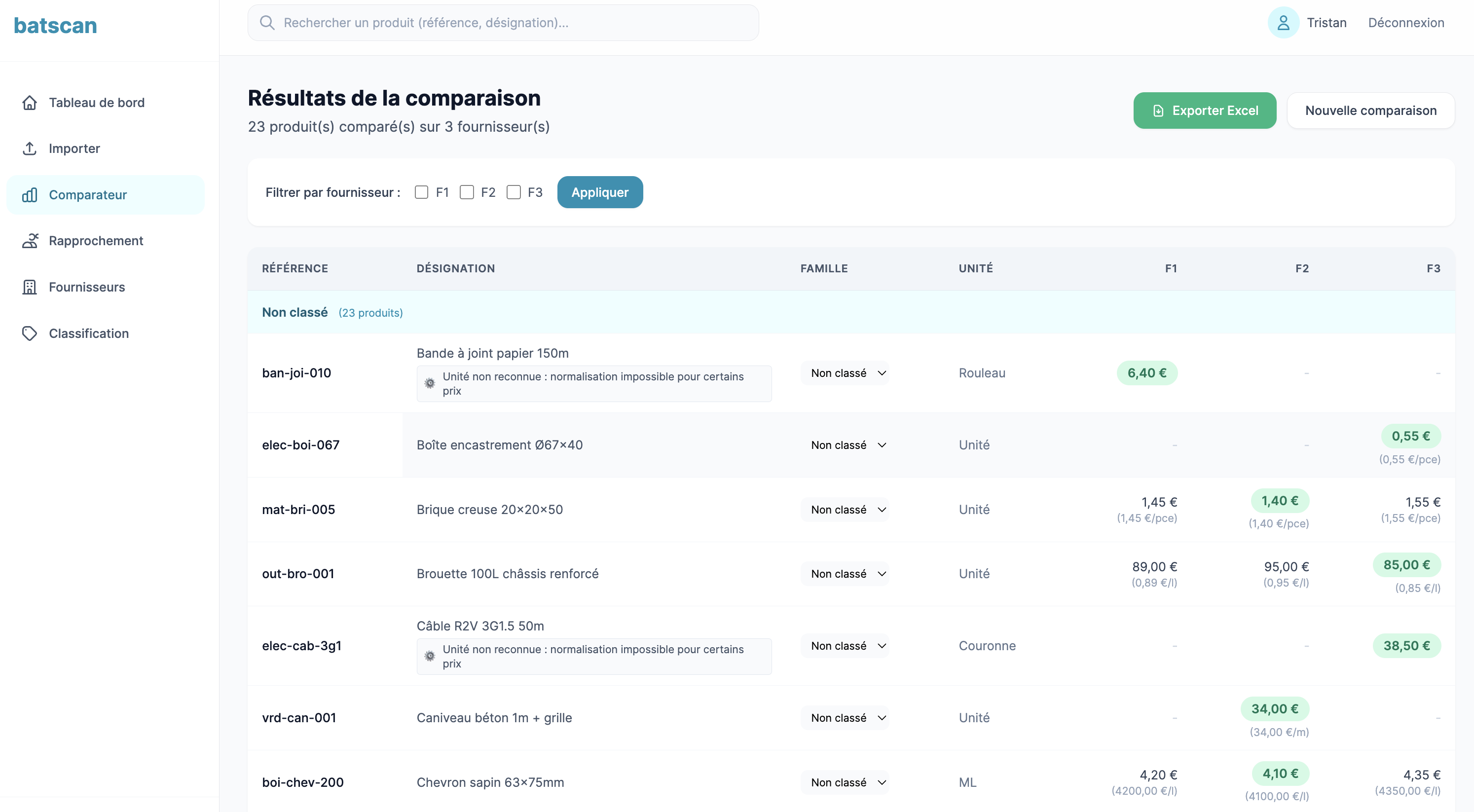Open the Rapprochement matching icon

point(30,240)
